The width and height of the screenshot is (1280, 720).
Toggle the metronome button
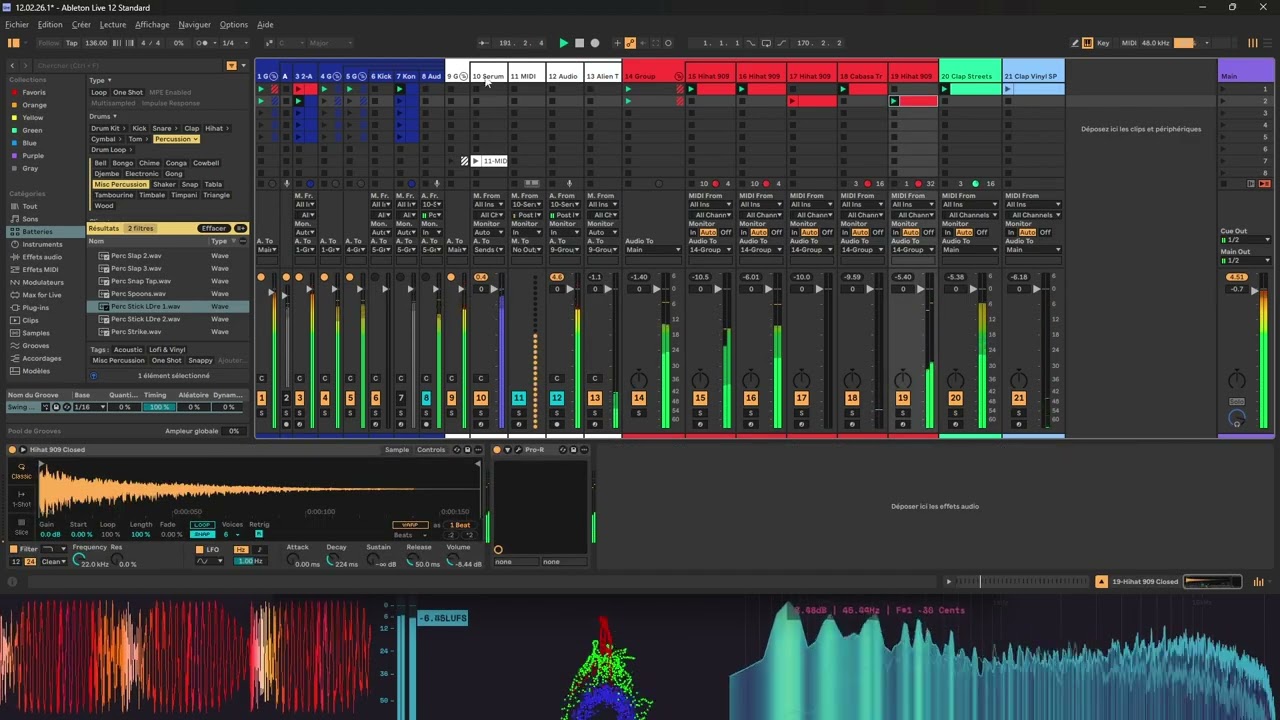click(x=201, y=43)
